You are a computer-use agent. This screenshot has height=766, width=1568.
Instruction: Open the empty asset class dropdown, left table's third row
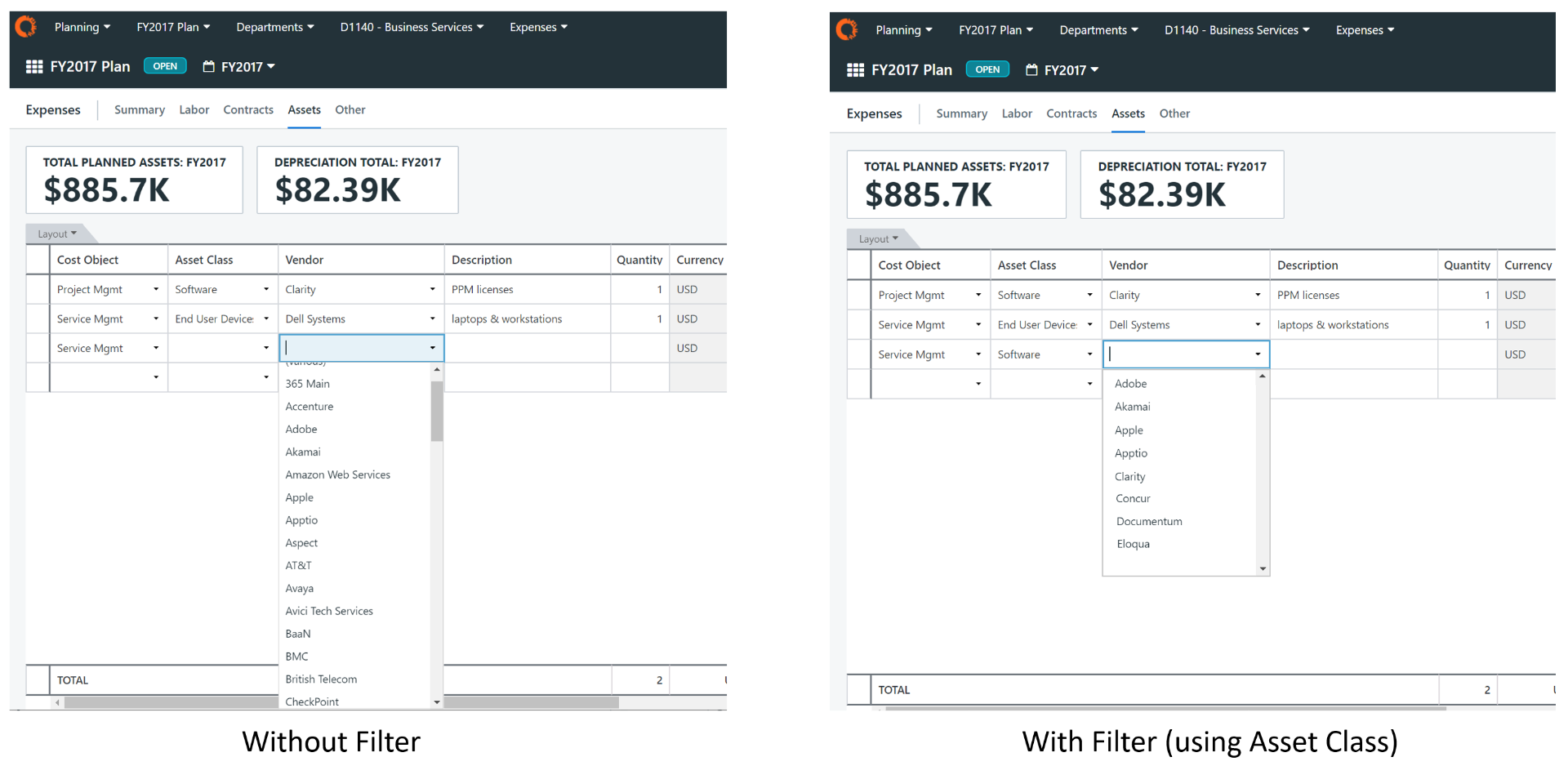tap(266, 348)
